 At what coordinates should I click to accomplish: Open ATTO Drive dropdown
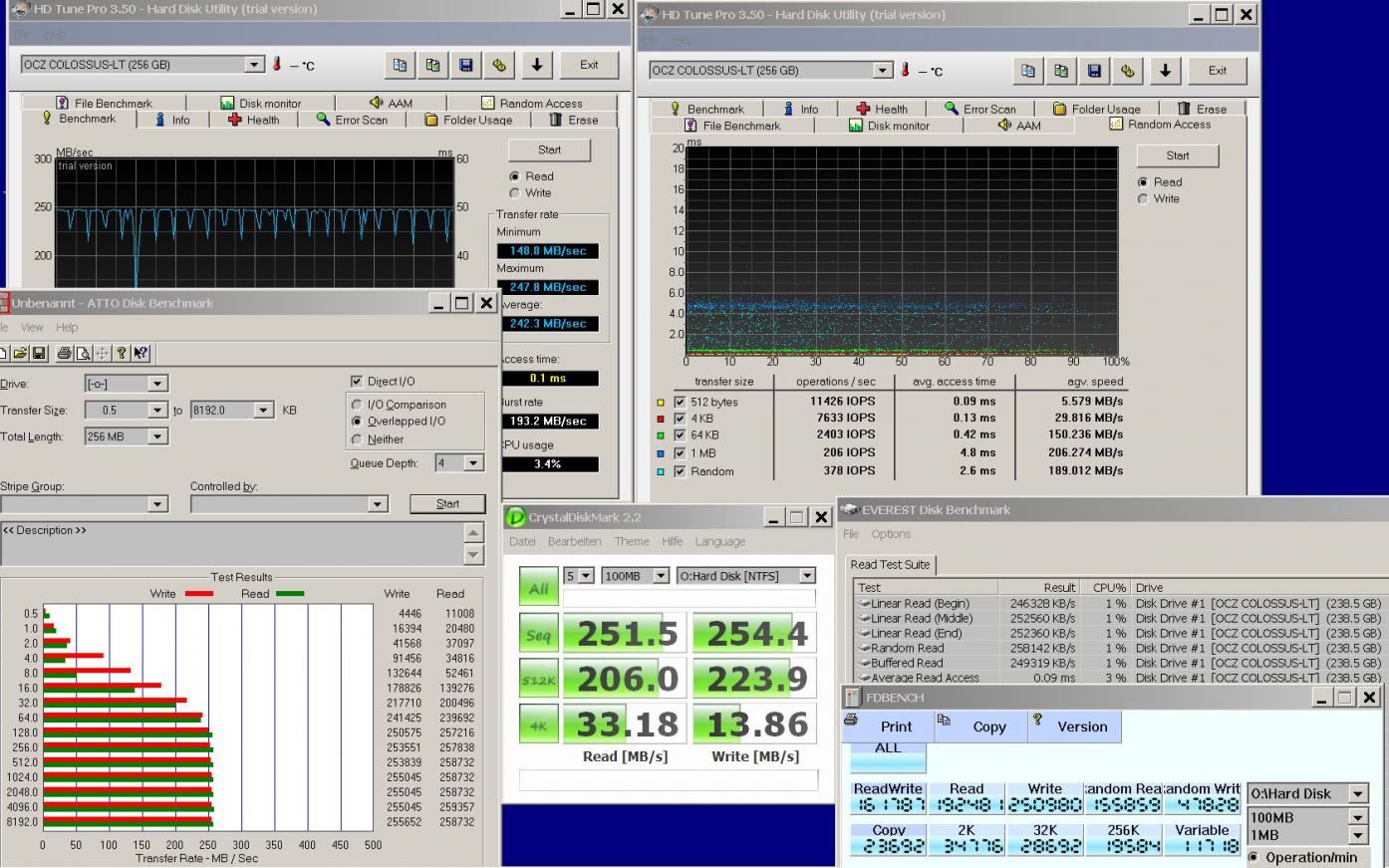(157, 384)
